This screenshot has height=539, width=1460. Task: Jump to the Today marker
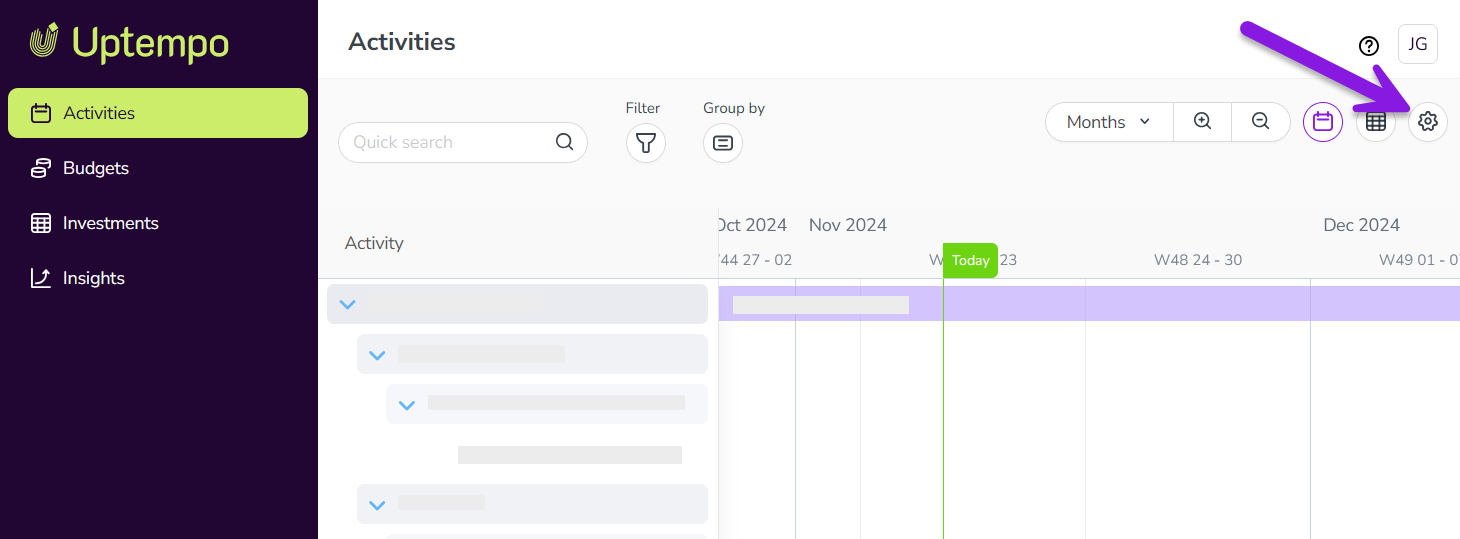(x=970, y=260)
